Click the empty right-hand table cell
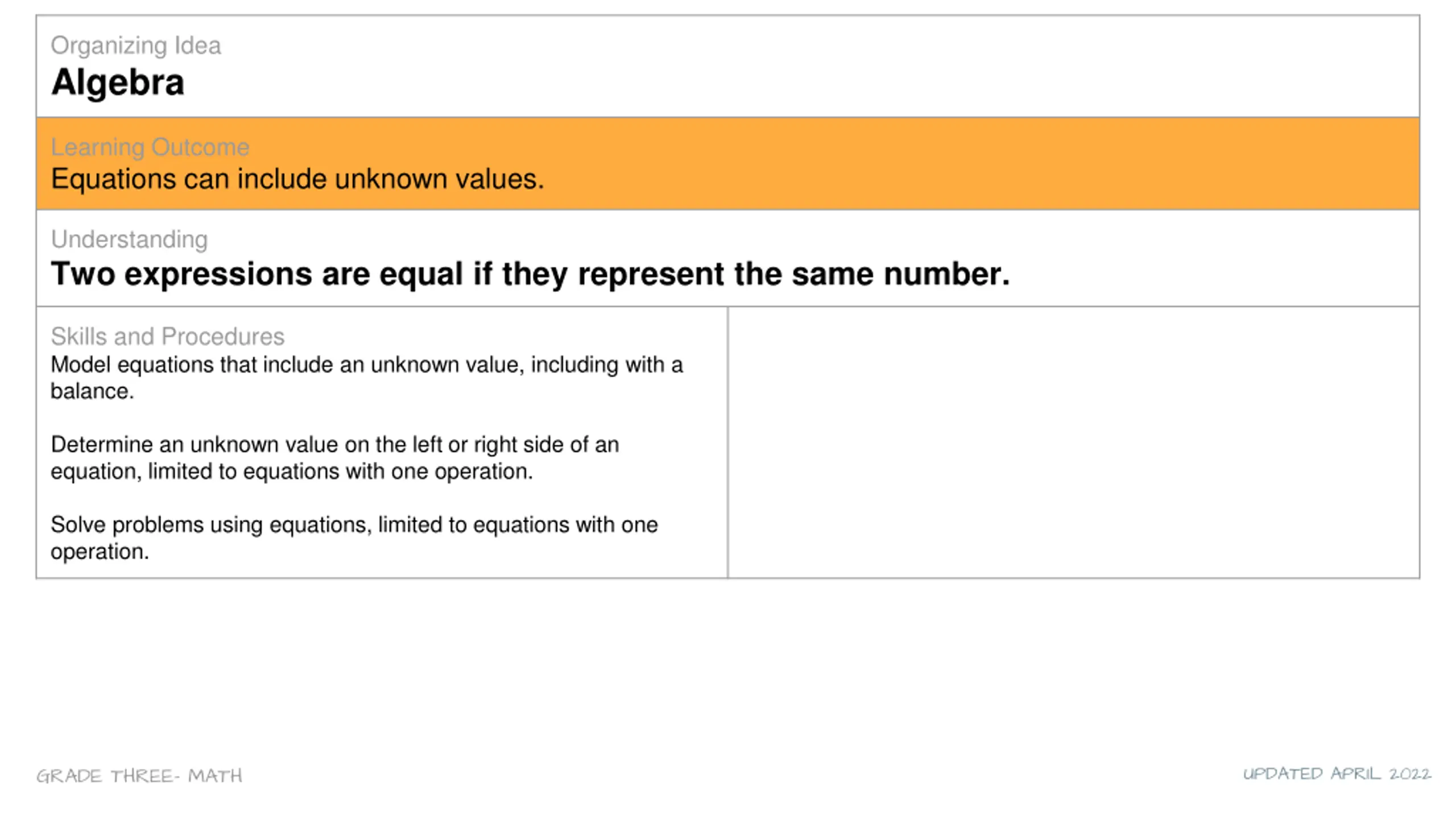The width and height of the screenshot is (1456, 819). [x=1074, y=442]
